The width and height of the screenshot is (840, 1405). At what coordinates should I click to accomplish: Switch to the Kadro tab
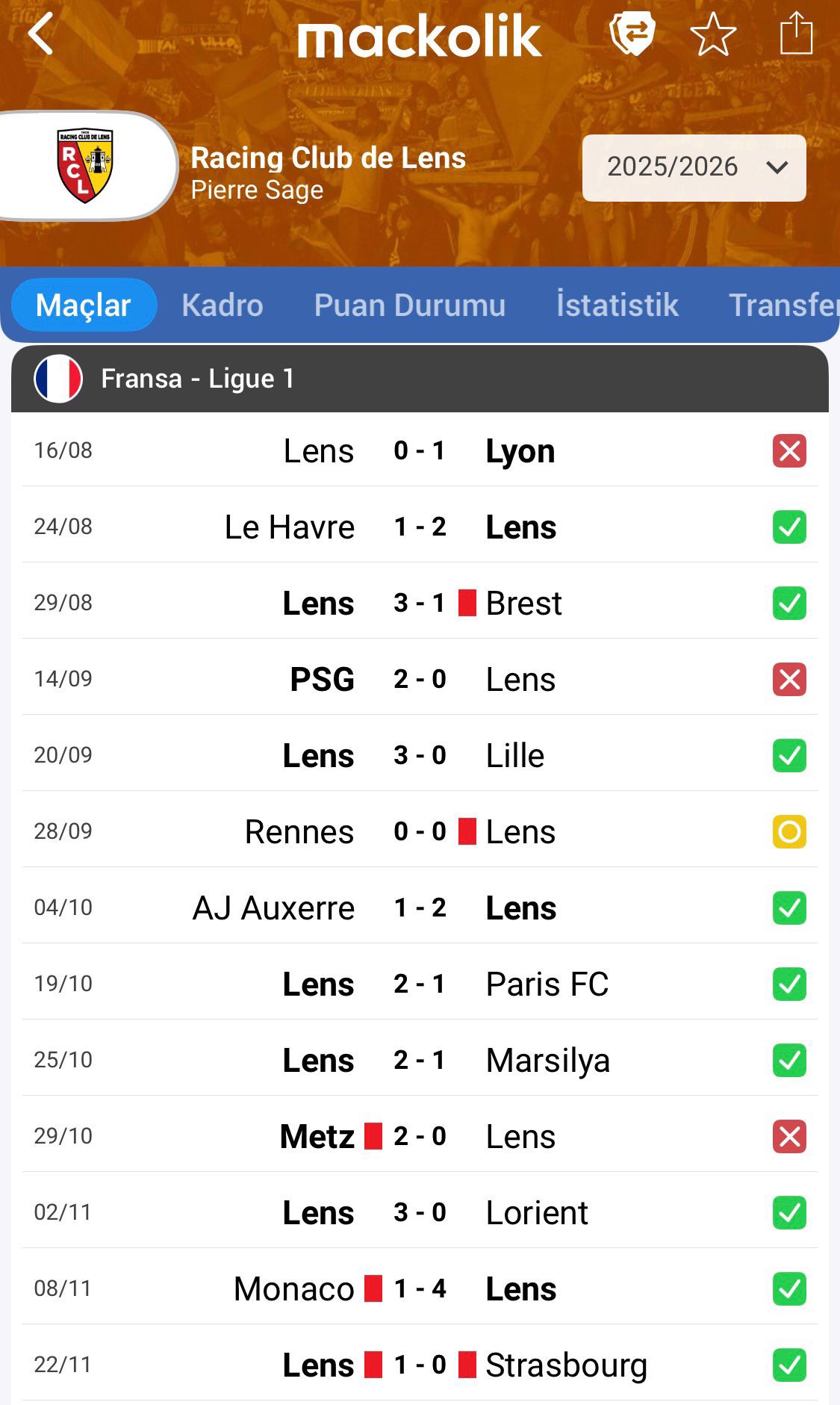click(223, 305)
